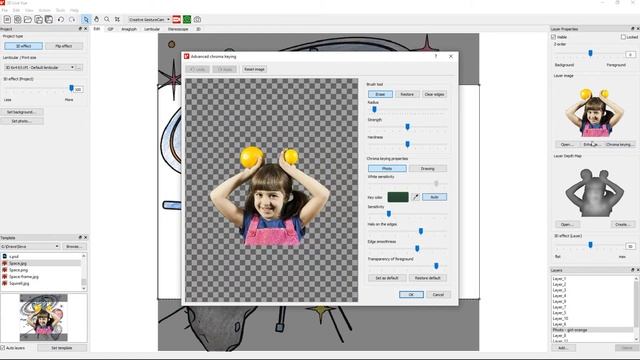Image resolution: width=640 pixels, height=360 pixels.
Task: Toggle the Locked checkbox
Action: point(623,37)
